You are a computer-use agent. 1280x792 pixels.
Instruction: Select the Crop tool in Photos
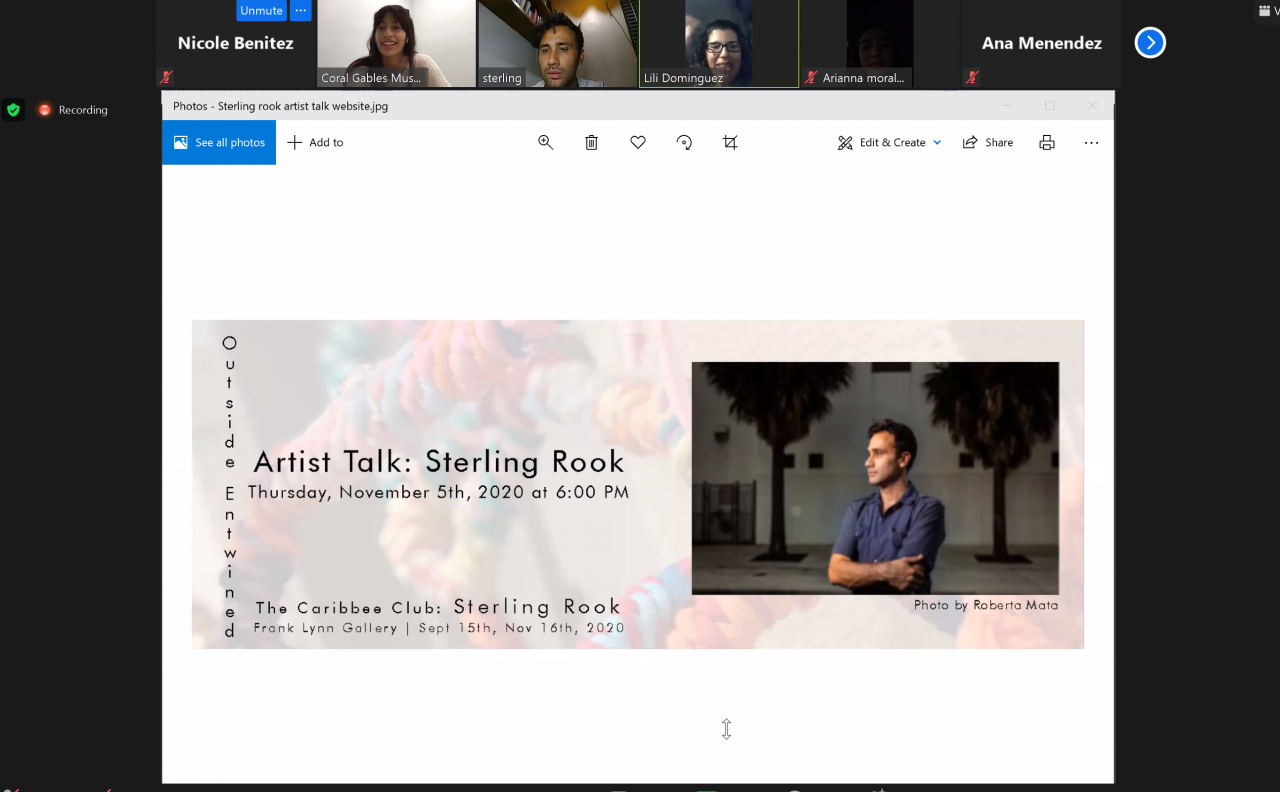click(x=730, y=142)
